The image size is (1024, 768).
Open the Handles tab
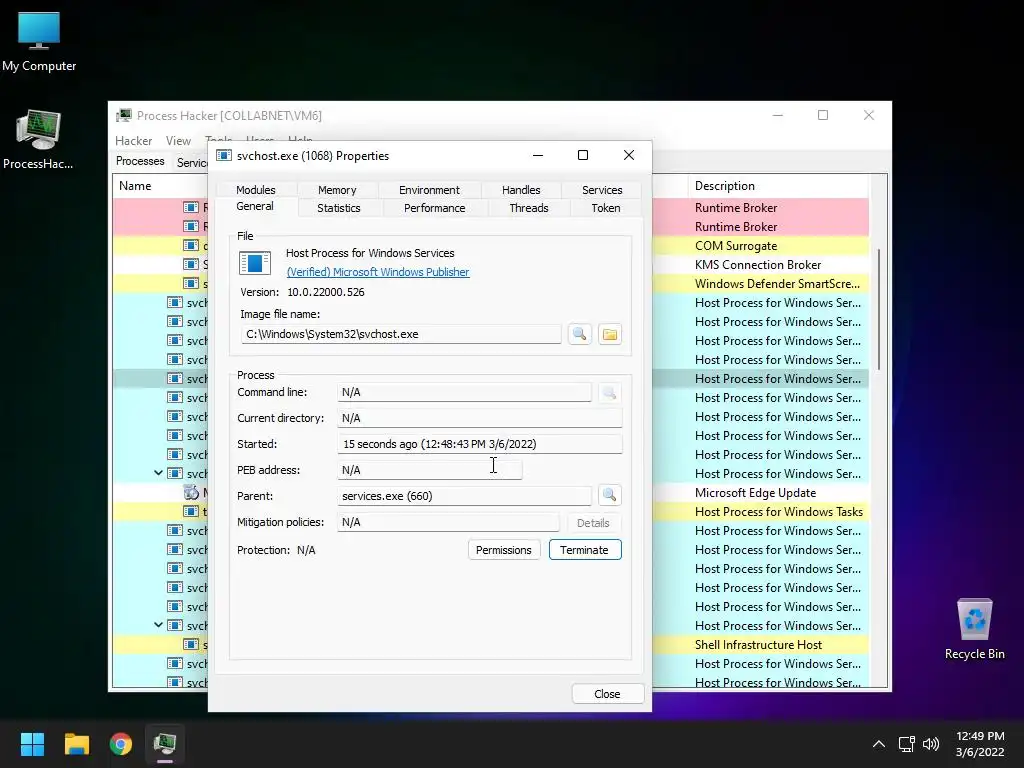(520, 190)
